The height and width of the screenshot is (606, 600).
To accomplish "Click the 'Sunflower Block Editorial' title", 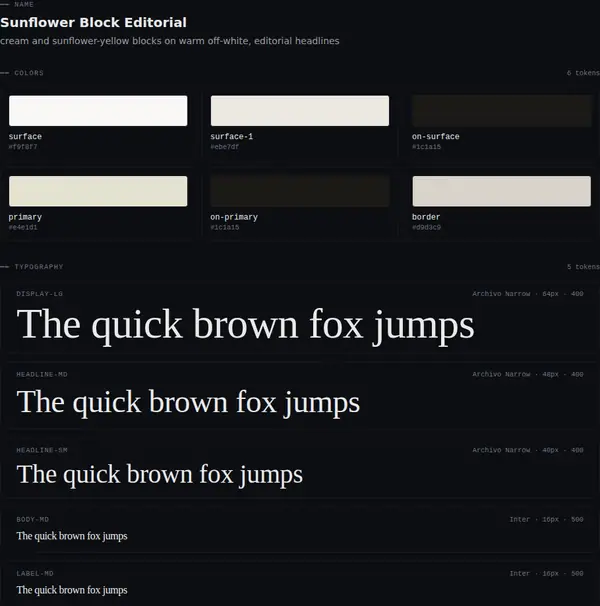I will tap(94, 22).
